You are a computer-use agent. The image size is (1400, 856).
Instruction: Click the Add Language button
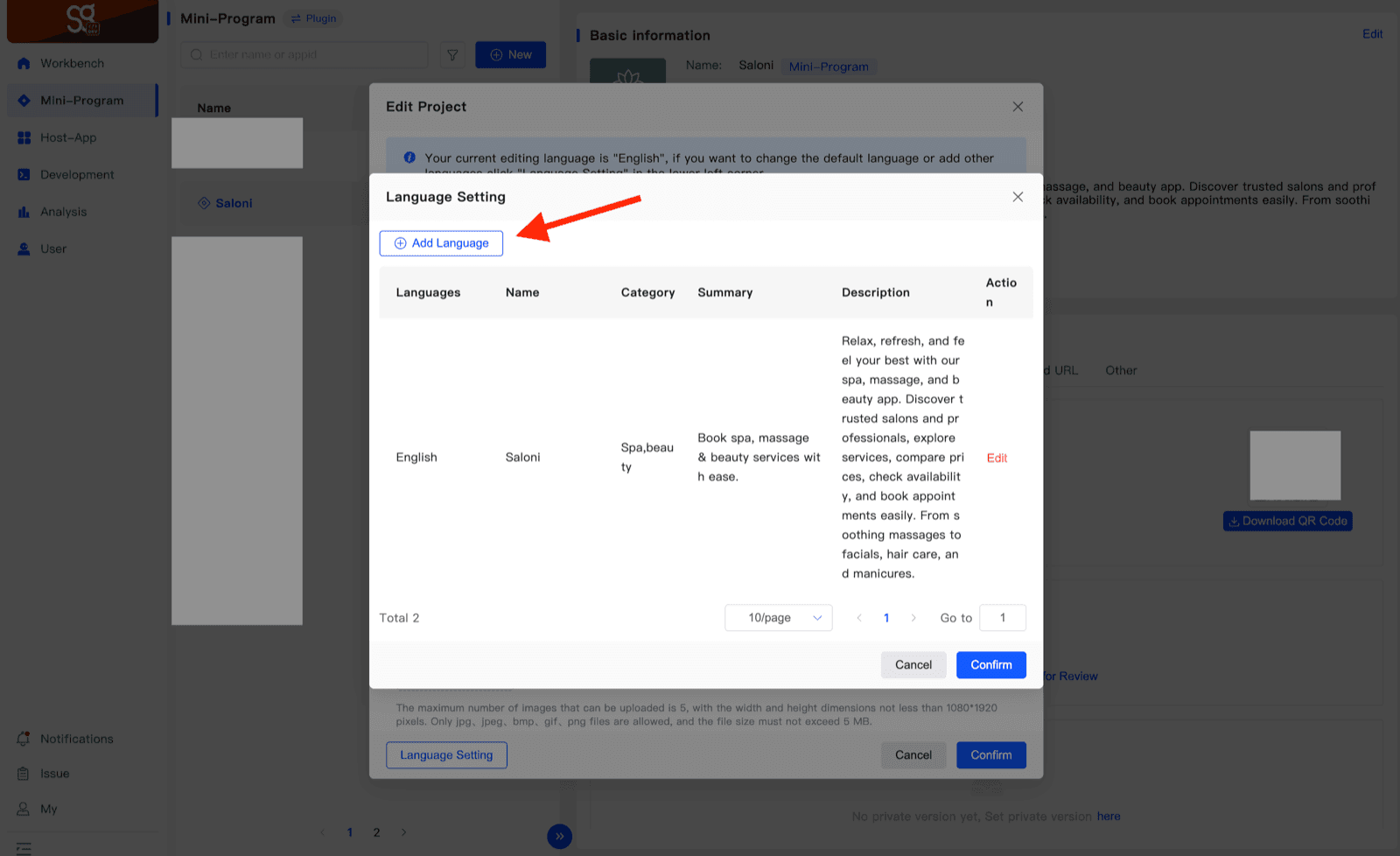tap(441, 243)
